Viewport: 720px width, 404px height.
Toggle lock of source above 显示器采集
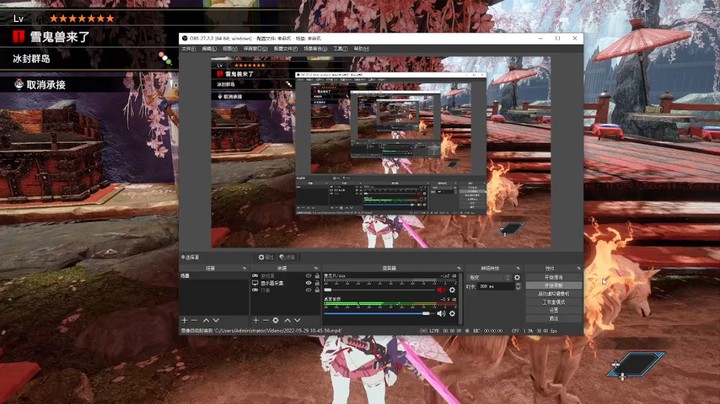tap(317, 276)
